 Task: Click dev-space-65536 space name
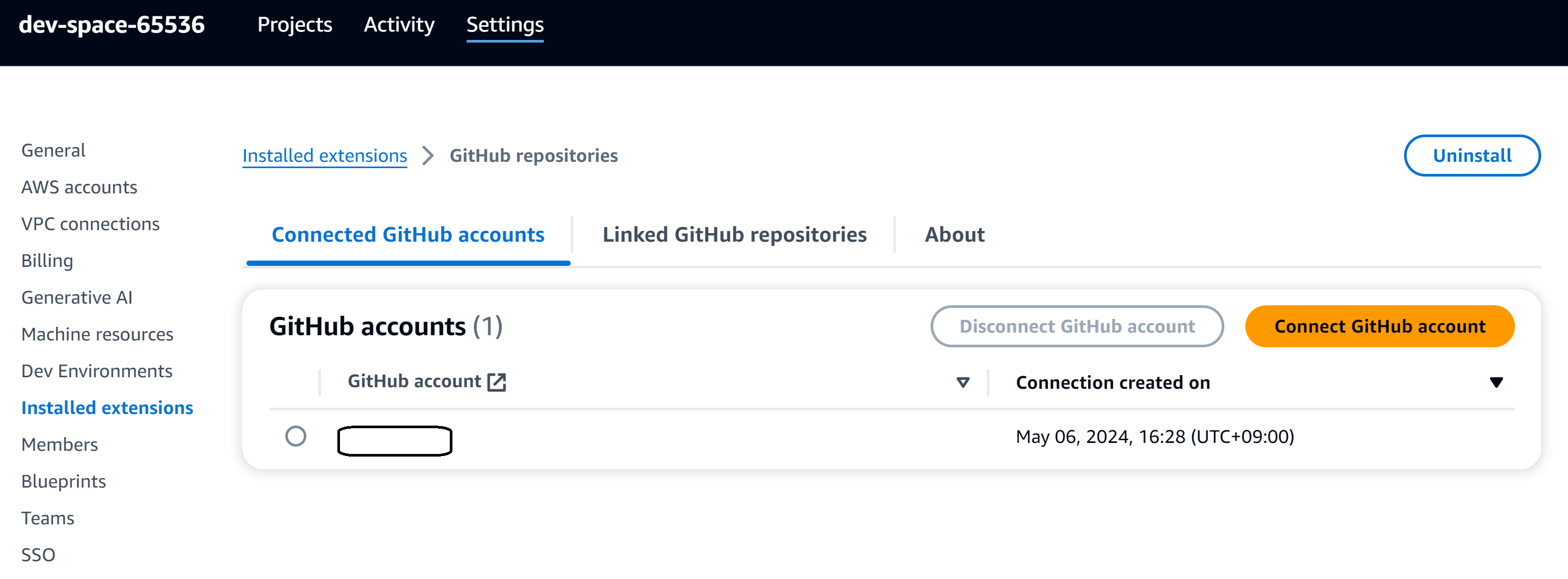coord(112,25)
